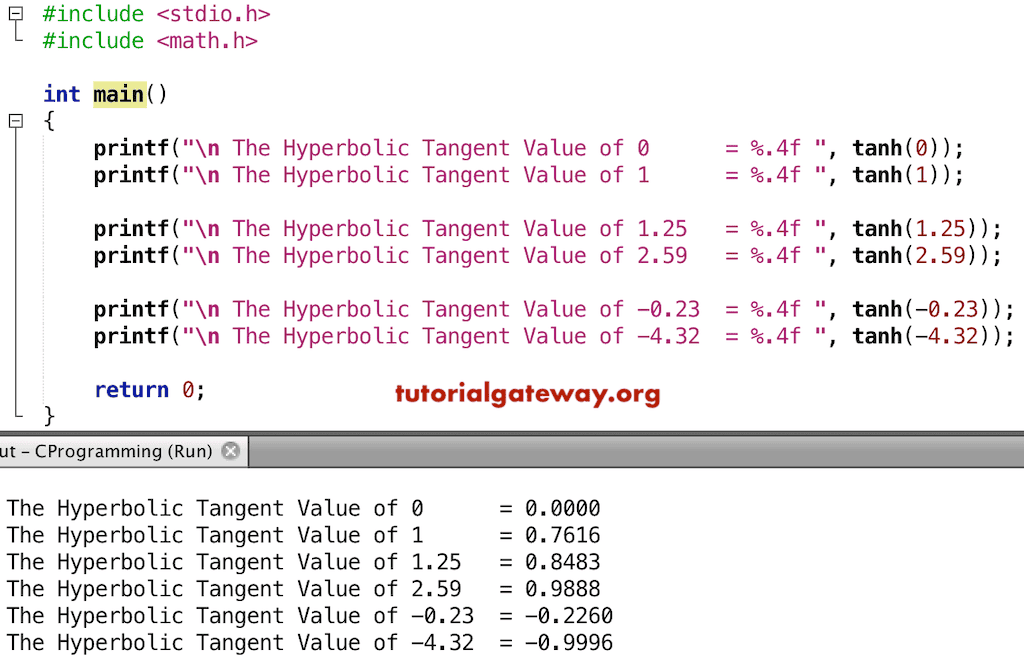
Task: Click the tanh(-4.32) function call
Action: [920, 336]
